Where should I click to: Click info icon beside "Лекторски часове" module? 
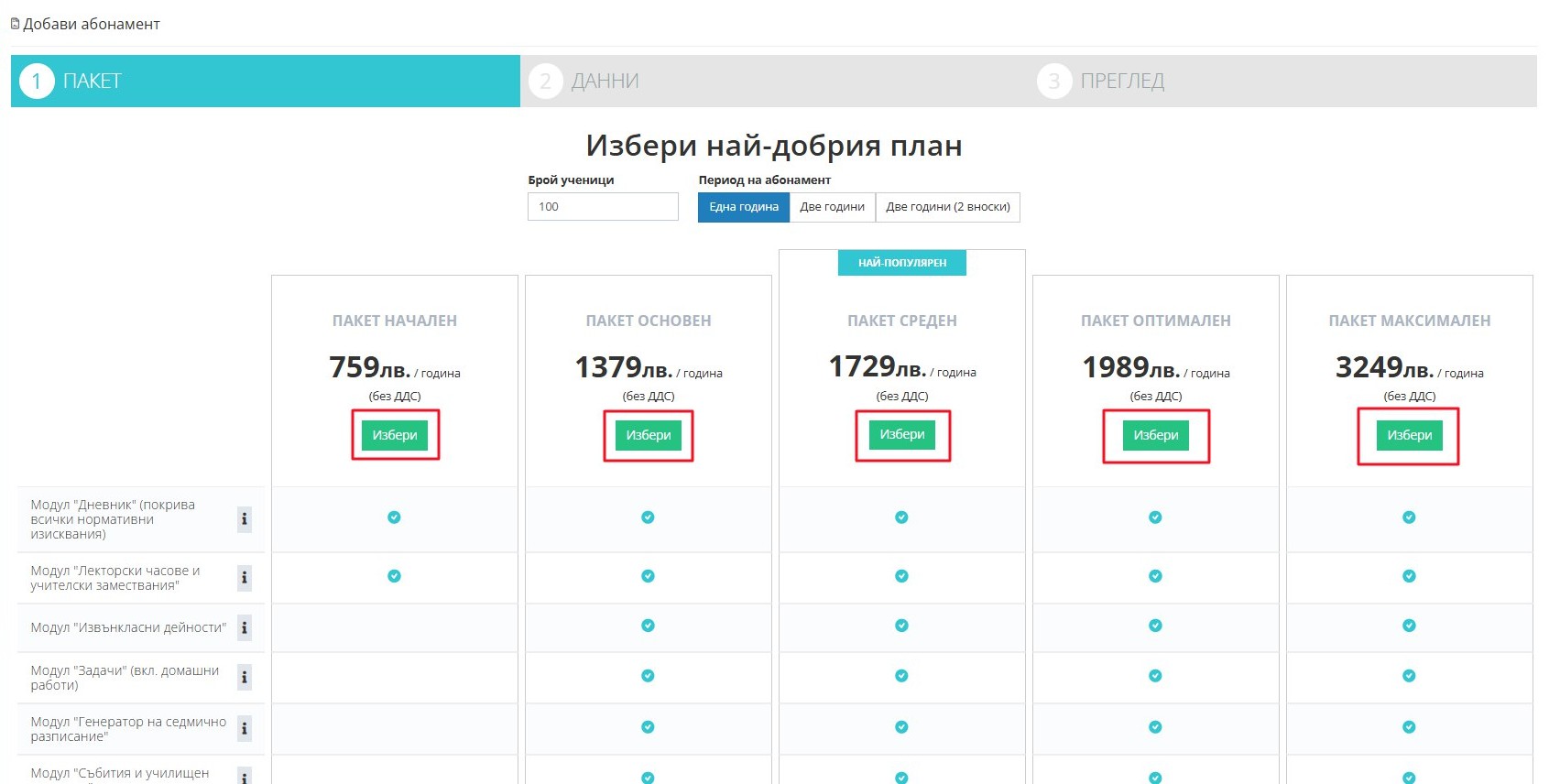coord(244,578)
